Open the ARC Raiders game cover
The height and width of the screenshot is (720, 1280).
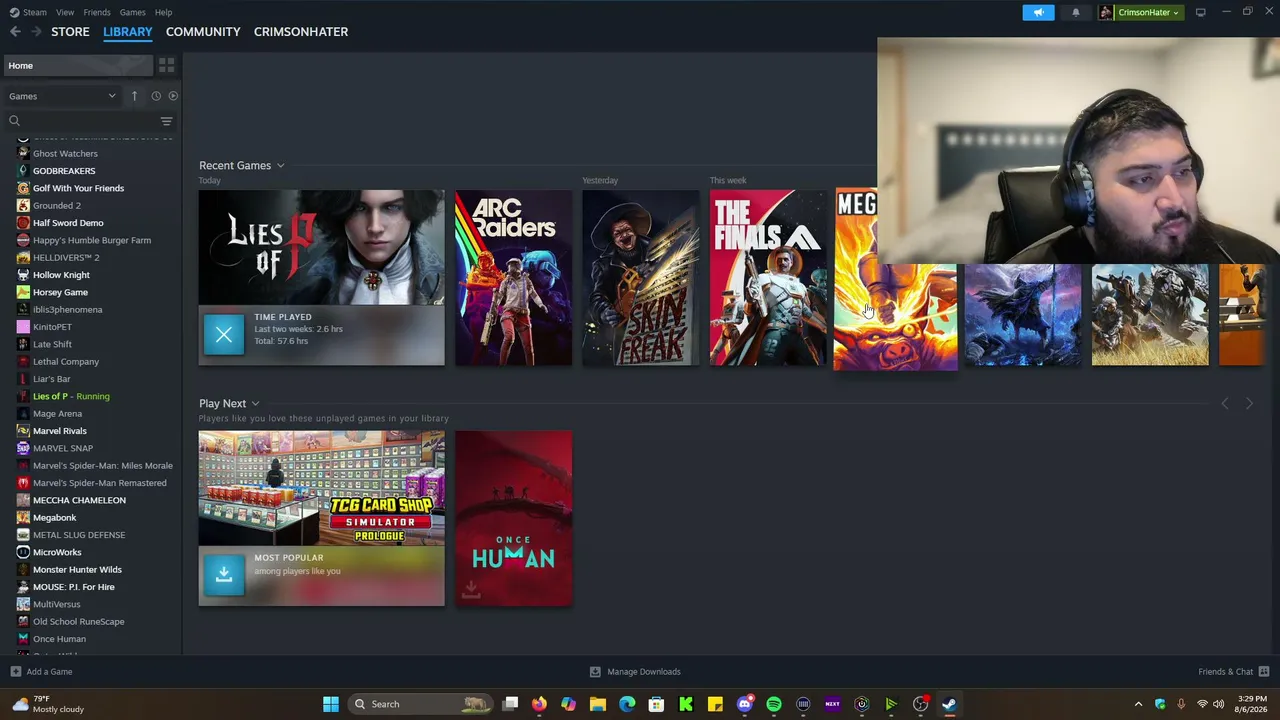[x=514, y=278]
